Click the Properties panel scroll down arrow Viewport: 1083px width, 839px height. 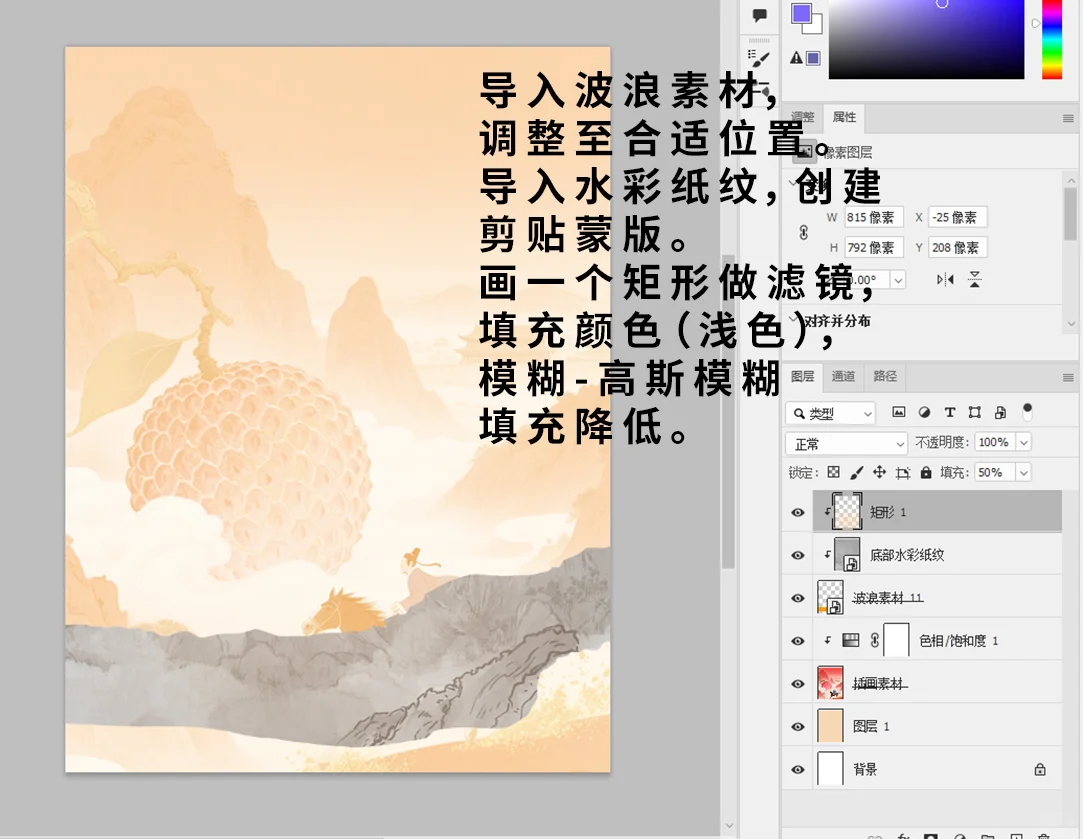(1071, 322)
